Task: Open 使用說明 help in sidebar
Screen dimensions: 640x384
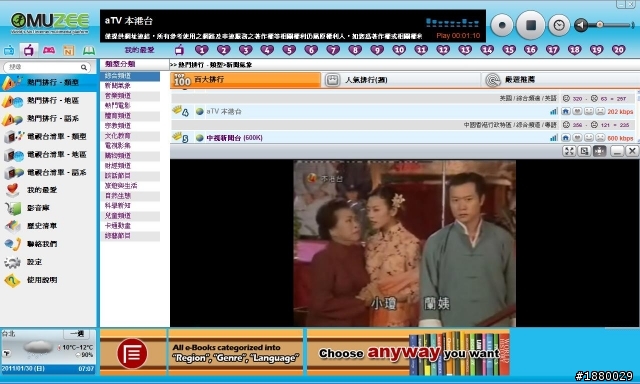Action: coord(48,280)
